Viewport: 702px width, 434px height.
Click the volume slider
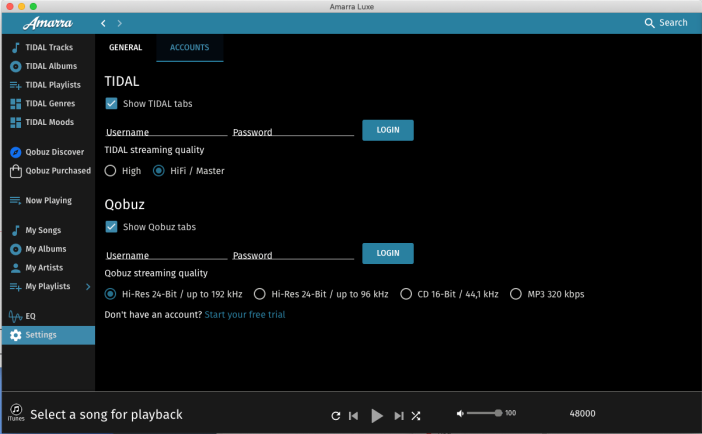[483, 413]
